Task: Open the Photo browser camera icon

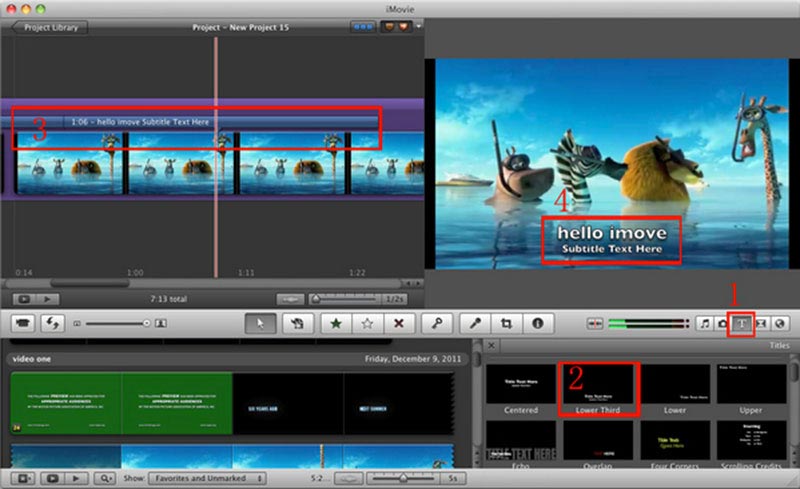Action: 722,324
